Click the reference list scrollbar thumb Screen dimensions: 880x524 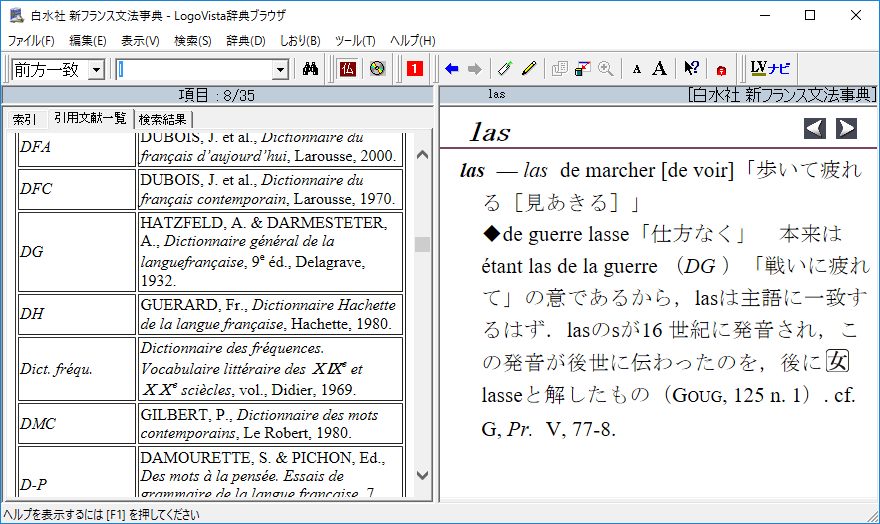tap(423, 245)
